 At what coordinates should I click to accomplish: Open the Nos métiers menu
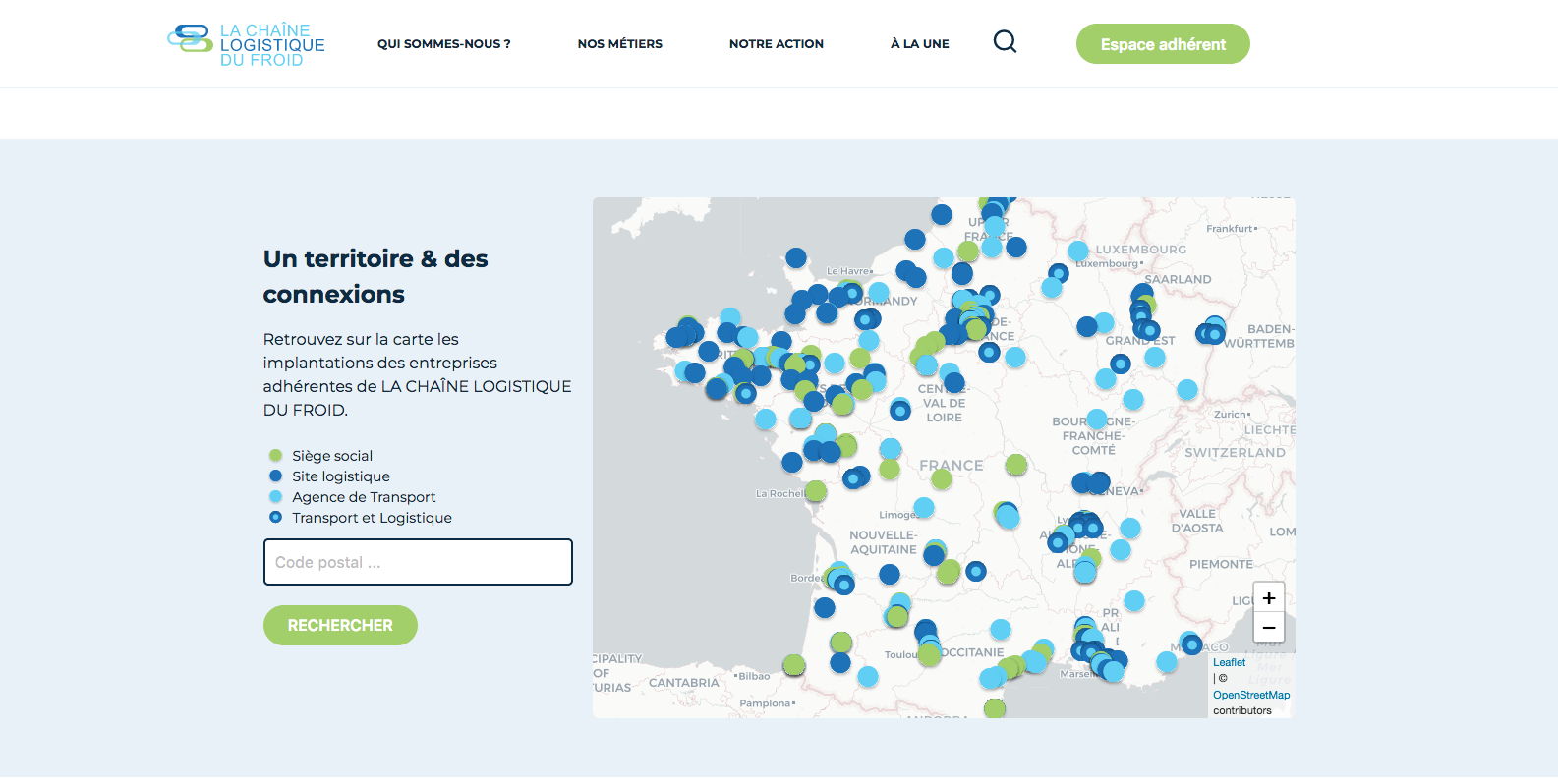(x=620, y=44)
